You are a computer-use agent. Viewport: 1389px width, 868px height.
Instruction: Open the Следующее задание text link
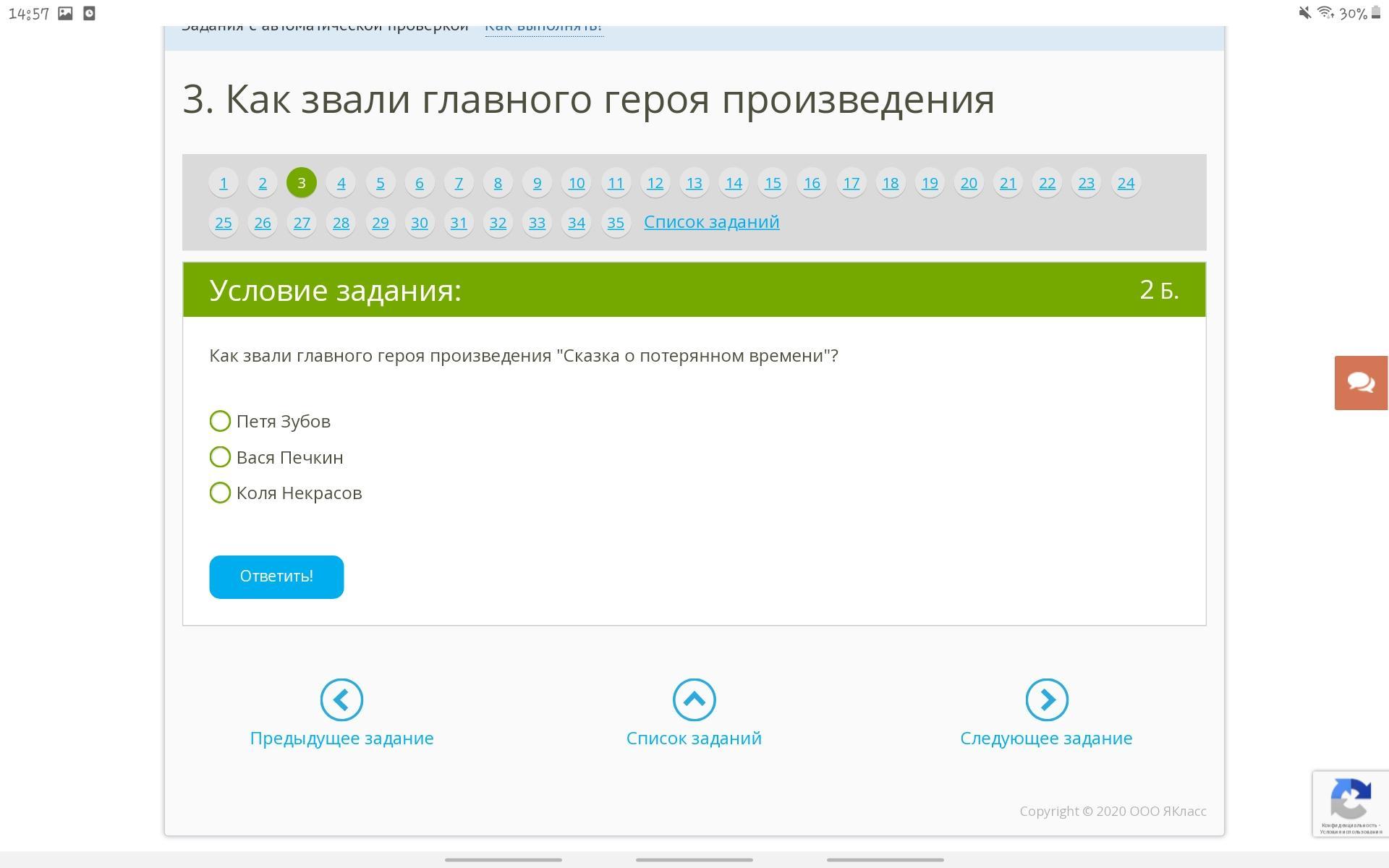(x=1045, y=738)
